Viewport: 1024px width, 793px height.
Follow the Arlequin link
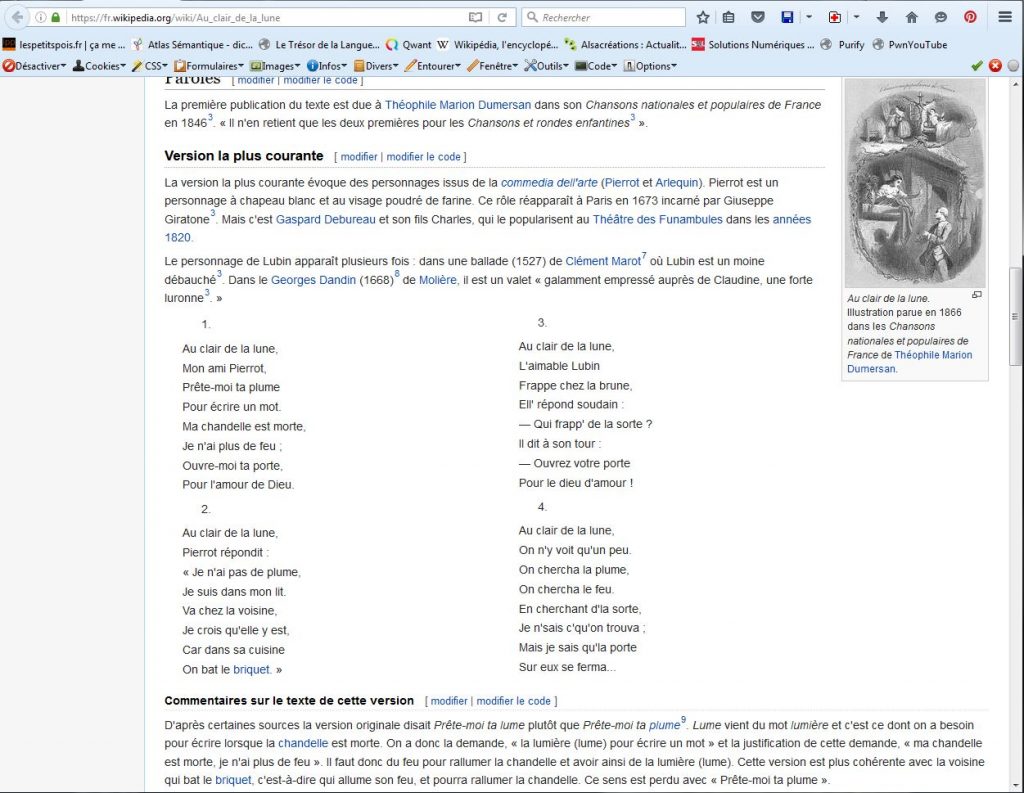[x=677, y=182]
